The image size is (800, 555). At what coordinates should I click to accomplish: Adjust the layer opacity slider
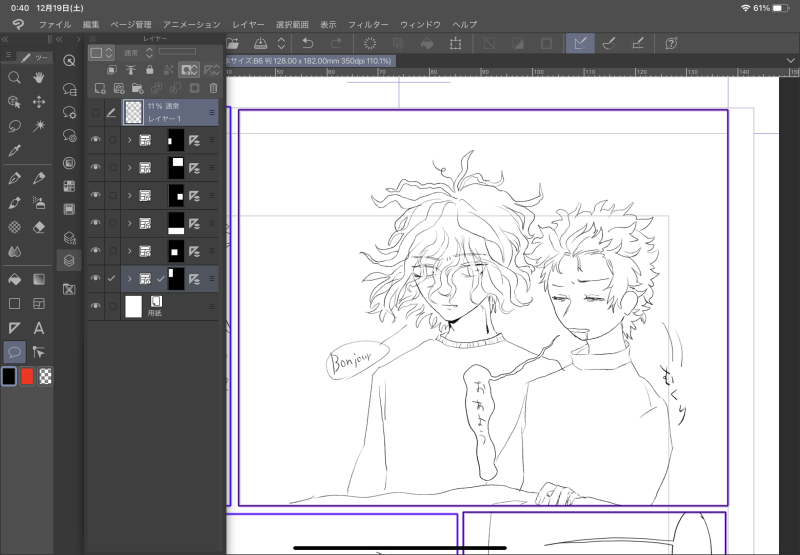point(177,51)
